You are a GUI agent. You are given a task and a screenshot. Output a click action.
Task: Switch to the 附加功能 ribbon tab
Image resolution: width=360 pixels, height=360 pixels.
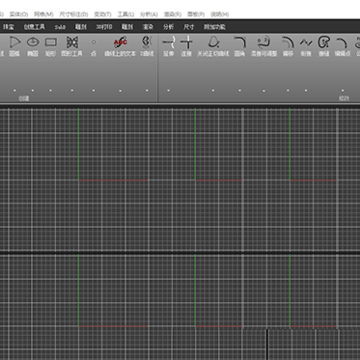215,27
